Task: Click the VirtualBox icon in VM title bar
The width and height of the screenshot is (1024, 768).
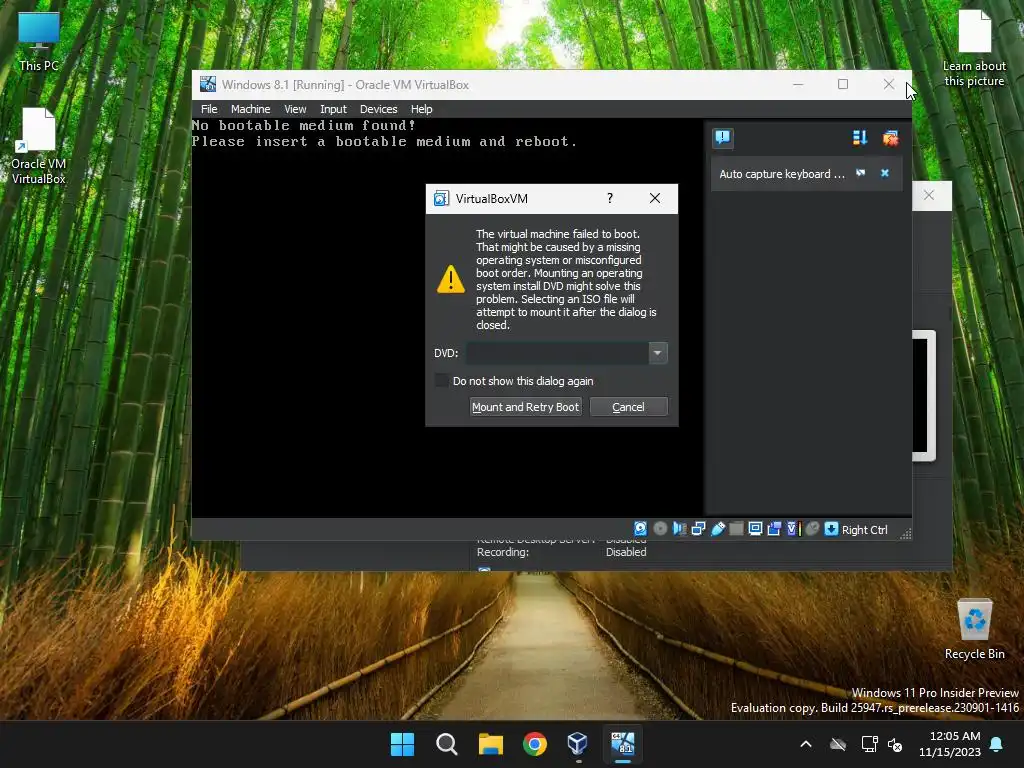Action: 208,84
